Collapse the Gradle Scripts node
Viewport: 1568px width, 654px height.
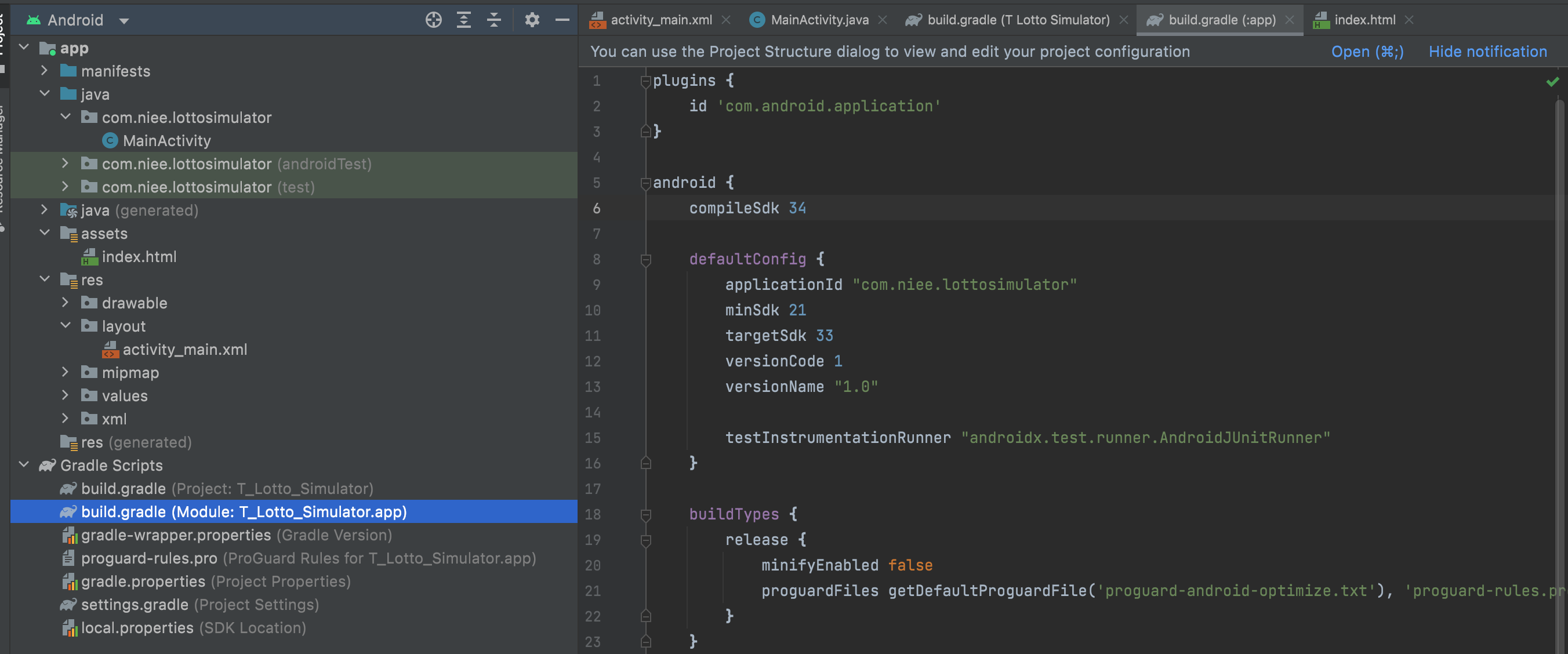[x=24, y=465]
